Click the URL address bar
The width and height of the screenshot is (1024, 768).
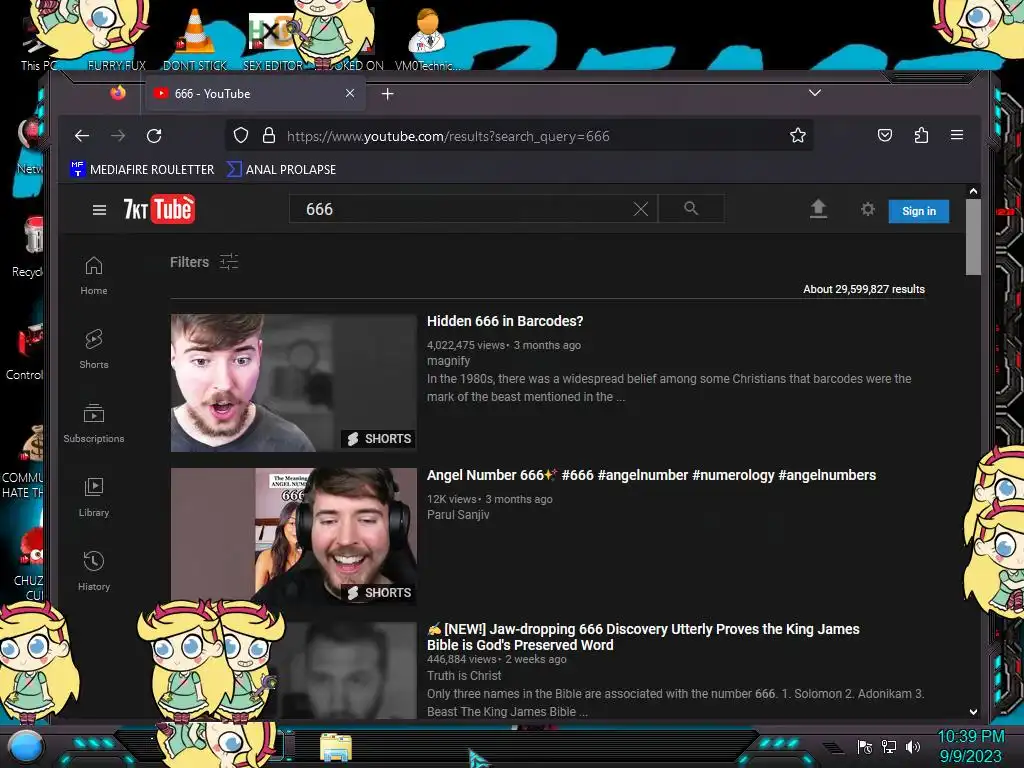pos(519,136)
